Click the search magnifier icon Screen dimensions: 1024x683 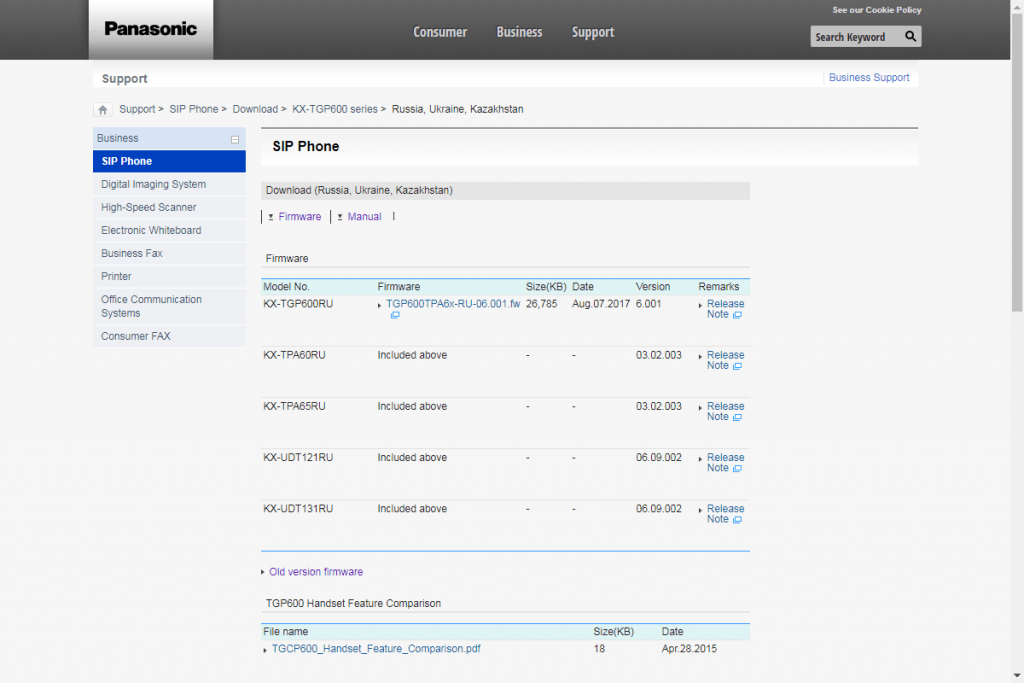(x=910, y=37)
